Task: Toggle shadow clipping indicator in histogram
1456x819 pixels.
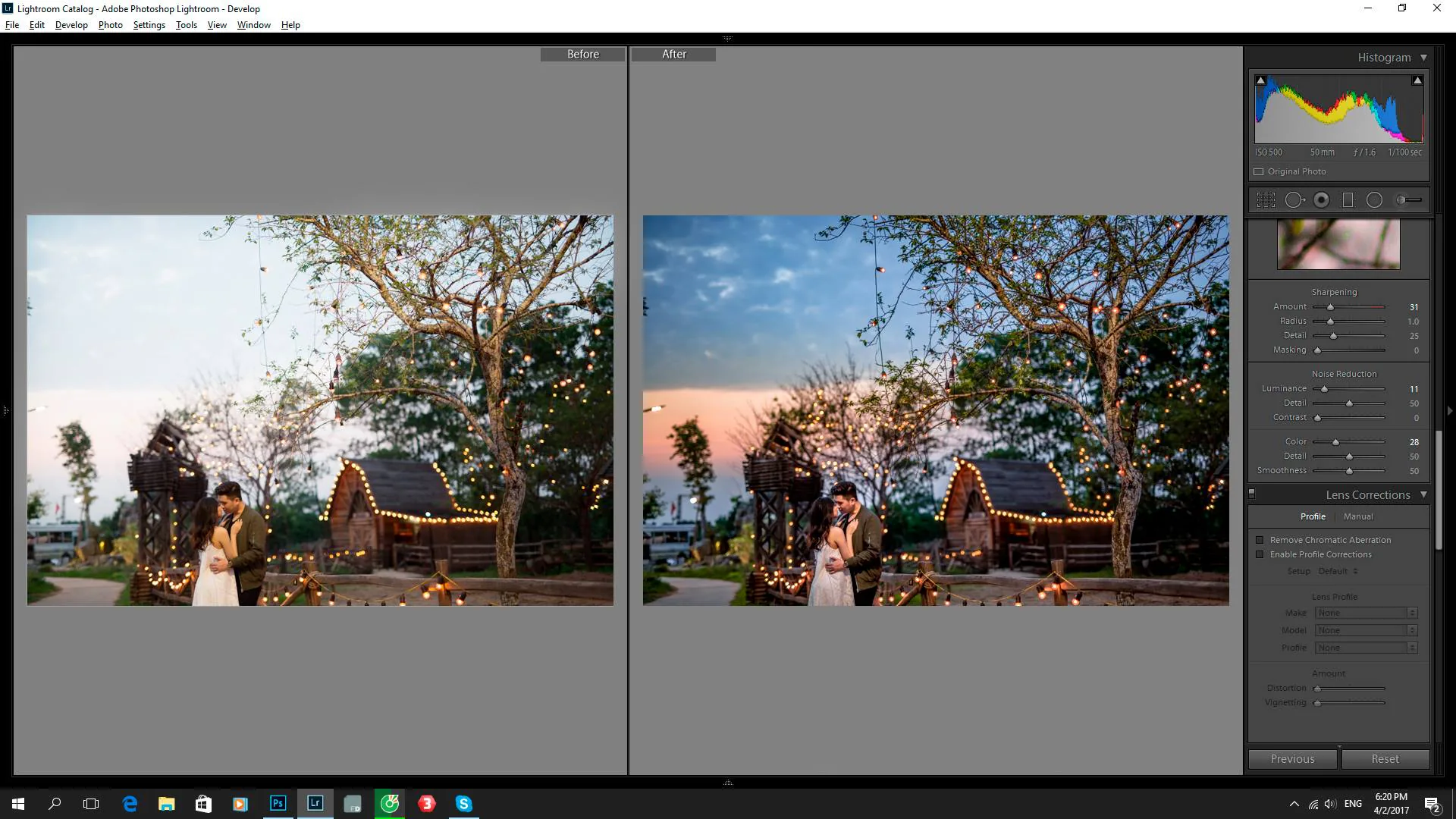Action: [x=1260, y=80]
